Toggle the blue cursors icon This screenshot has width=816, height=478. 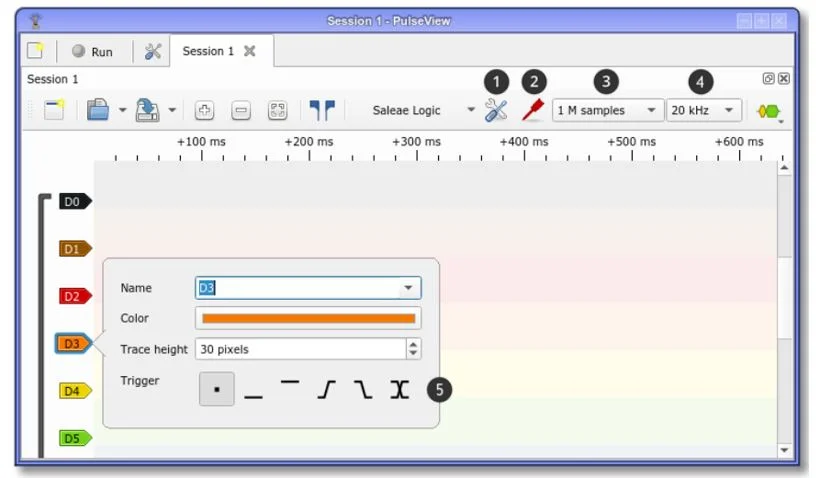(x=322, y=111)
